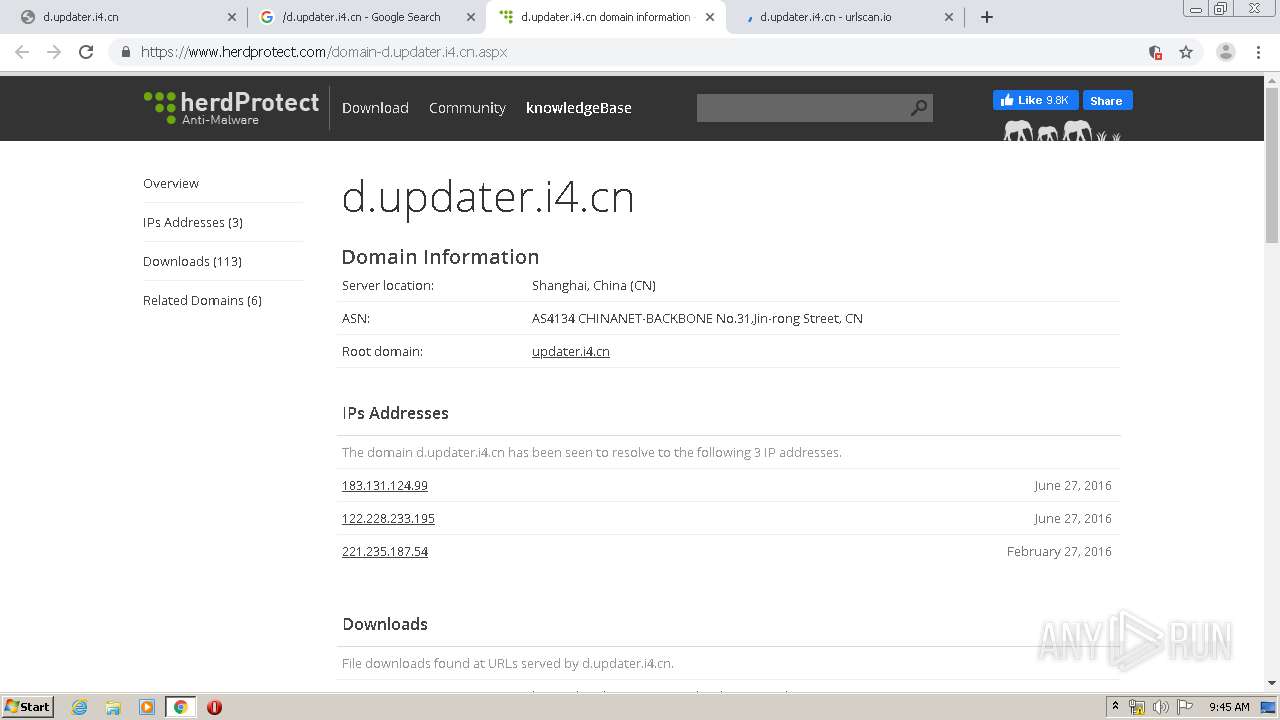Click the network tray icon
1280x720 pixels.
pyautogui.click(x=1137, y=707)
